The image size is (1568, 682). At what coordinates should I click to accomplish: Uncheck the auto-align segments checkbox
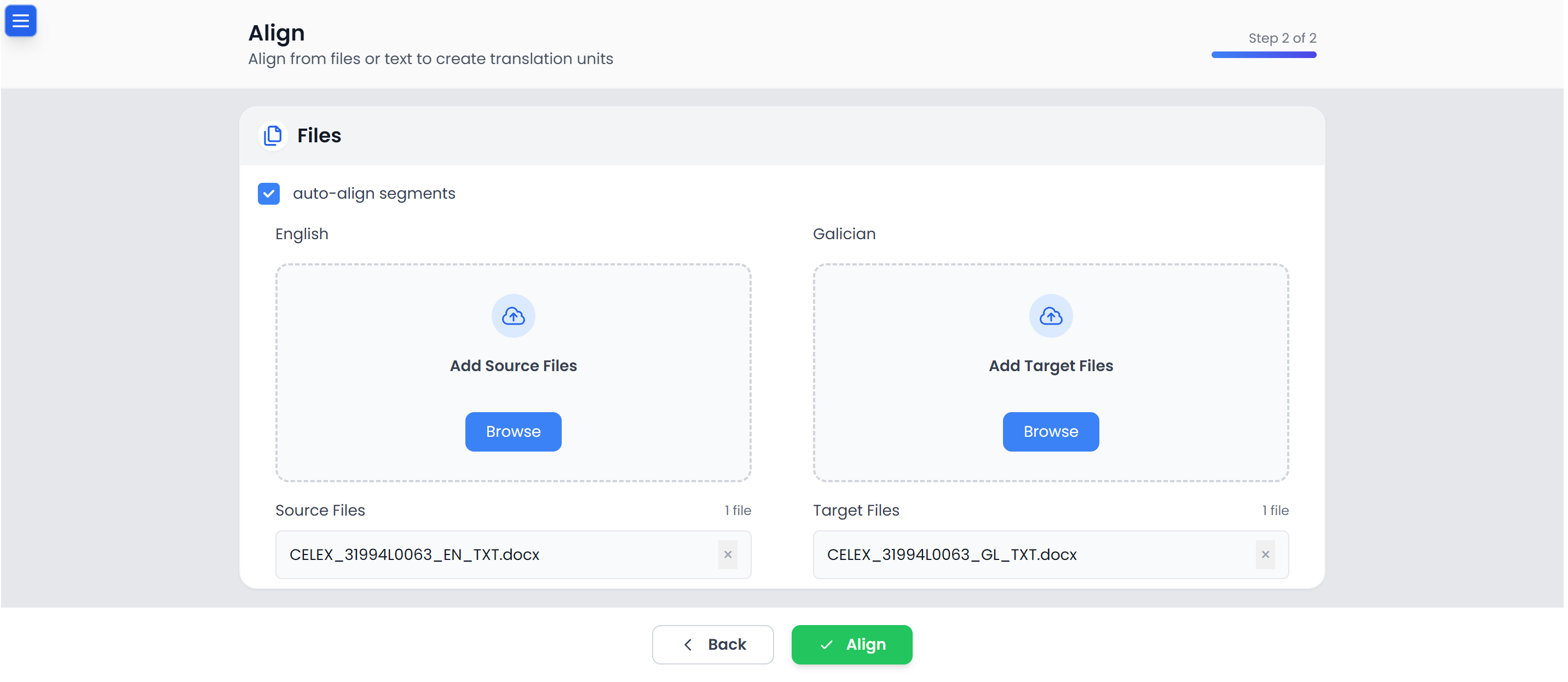tap(268, 193)
